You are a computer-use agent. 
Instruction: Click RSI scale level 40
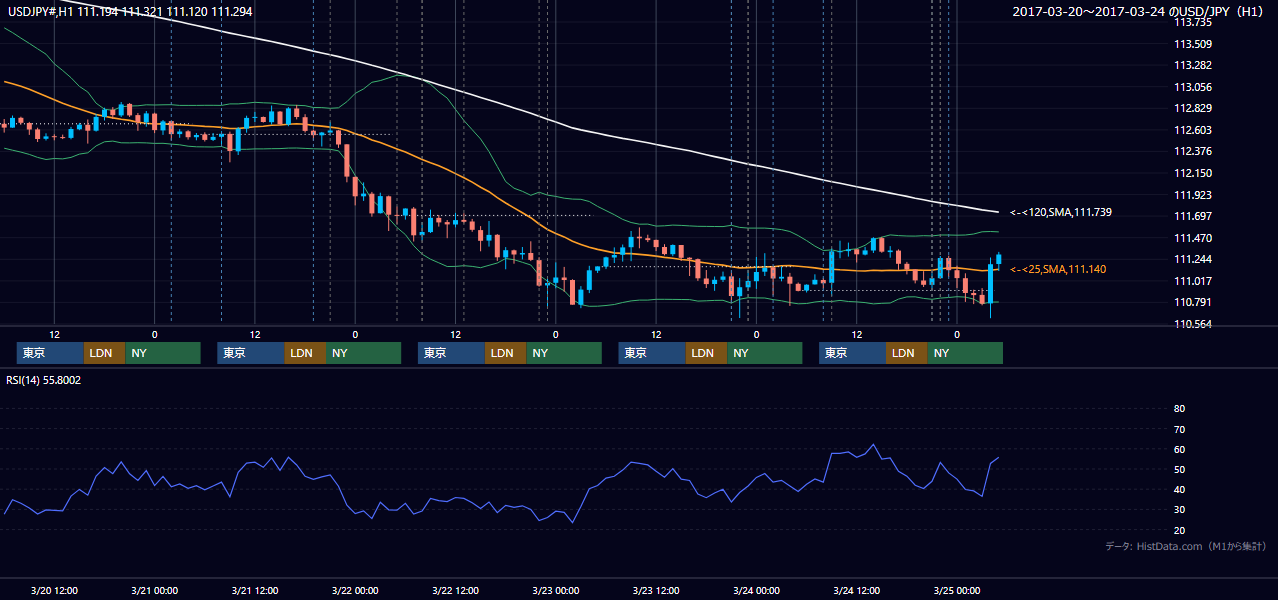[1179, 489]
